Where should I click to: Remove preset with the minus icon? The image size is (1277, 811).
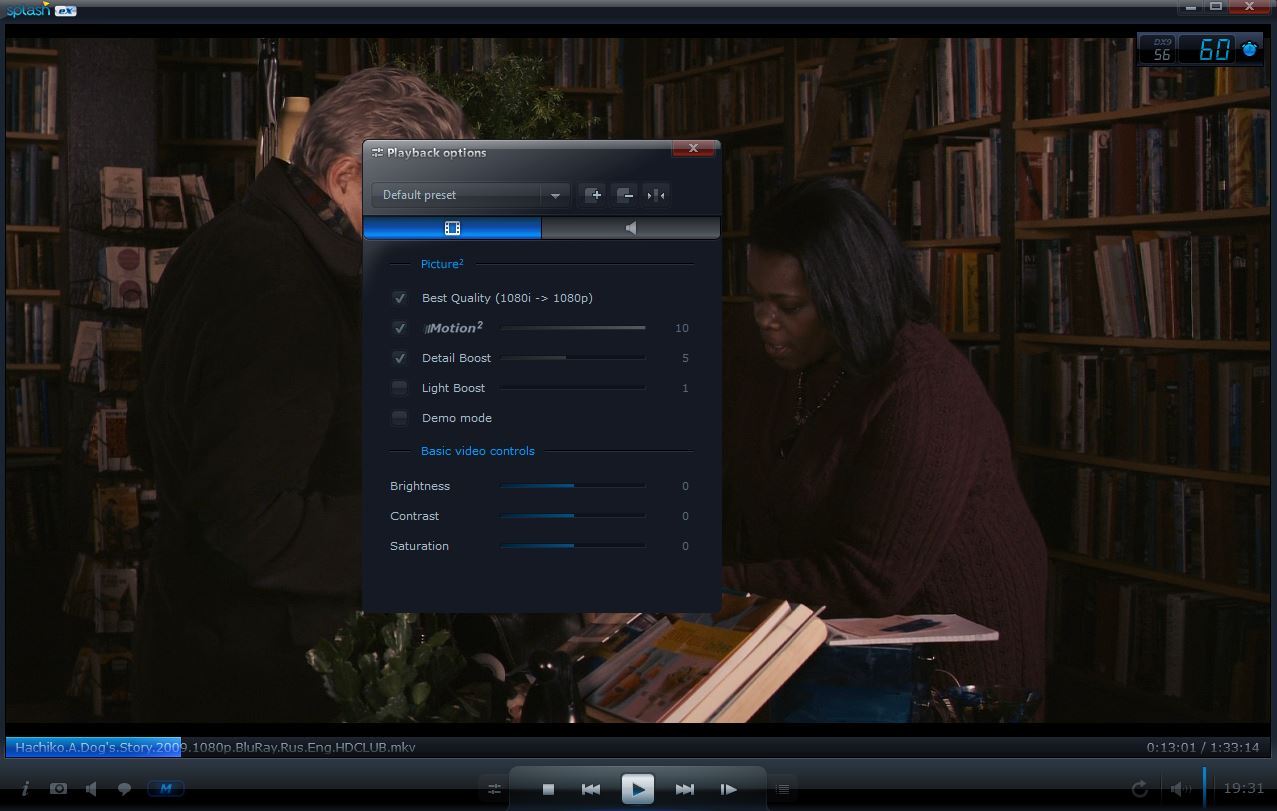click(625, 195)
